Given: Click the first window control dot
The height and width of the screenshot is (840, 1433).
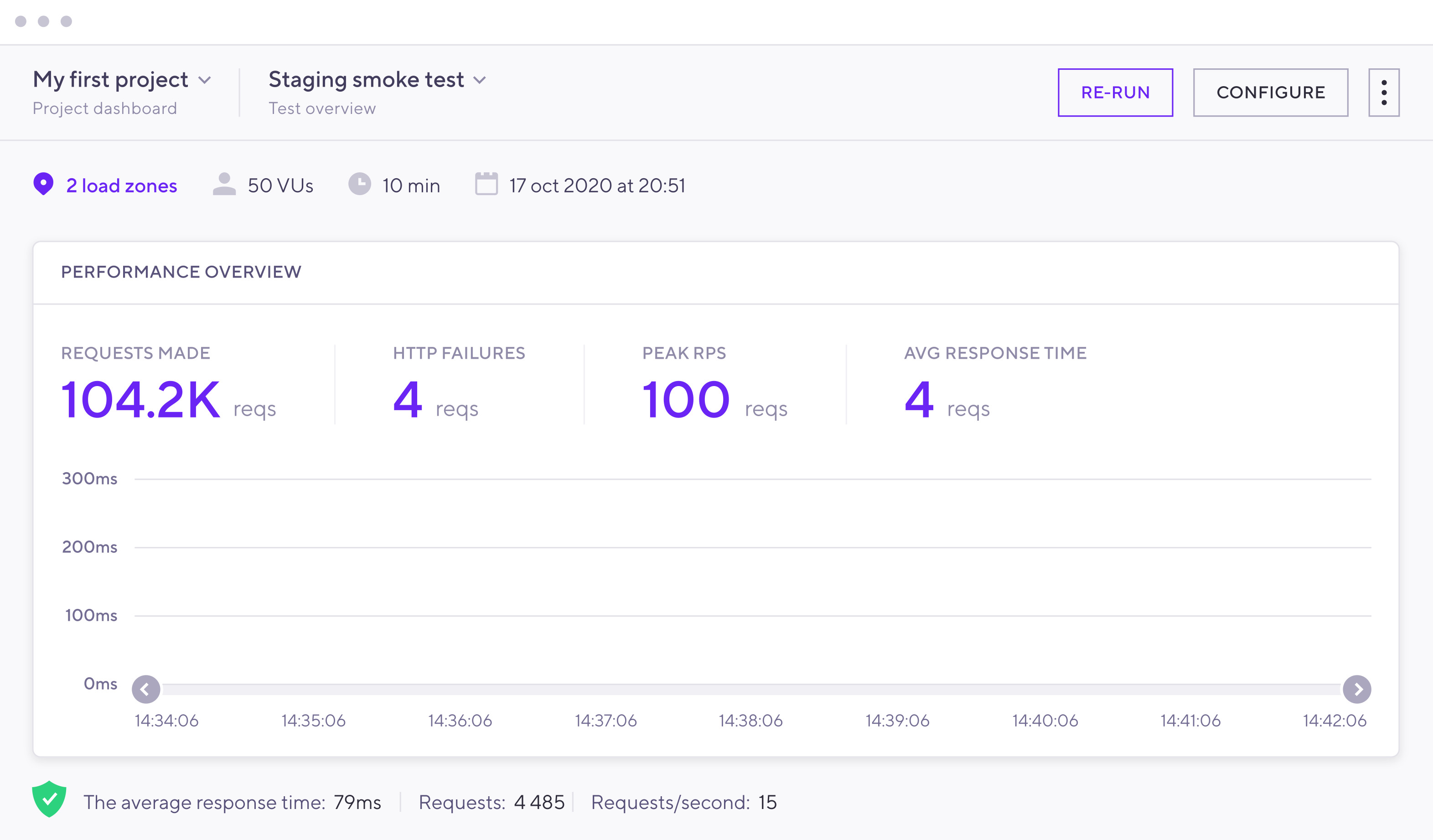Looking at the screenshot, I should [x=21, y=21].
